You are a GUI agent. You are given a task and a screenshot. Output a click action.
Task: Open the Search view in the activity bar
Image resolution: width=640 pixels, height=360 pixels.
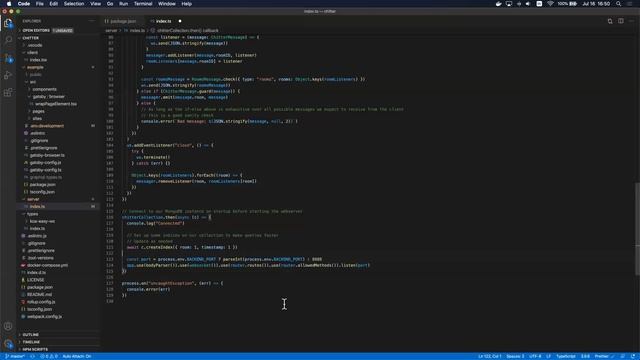[8, 40]
